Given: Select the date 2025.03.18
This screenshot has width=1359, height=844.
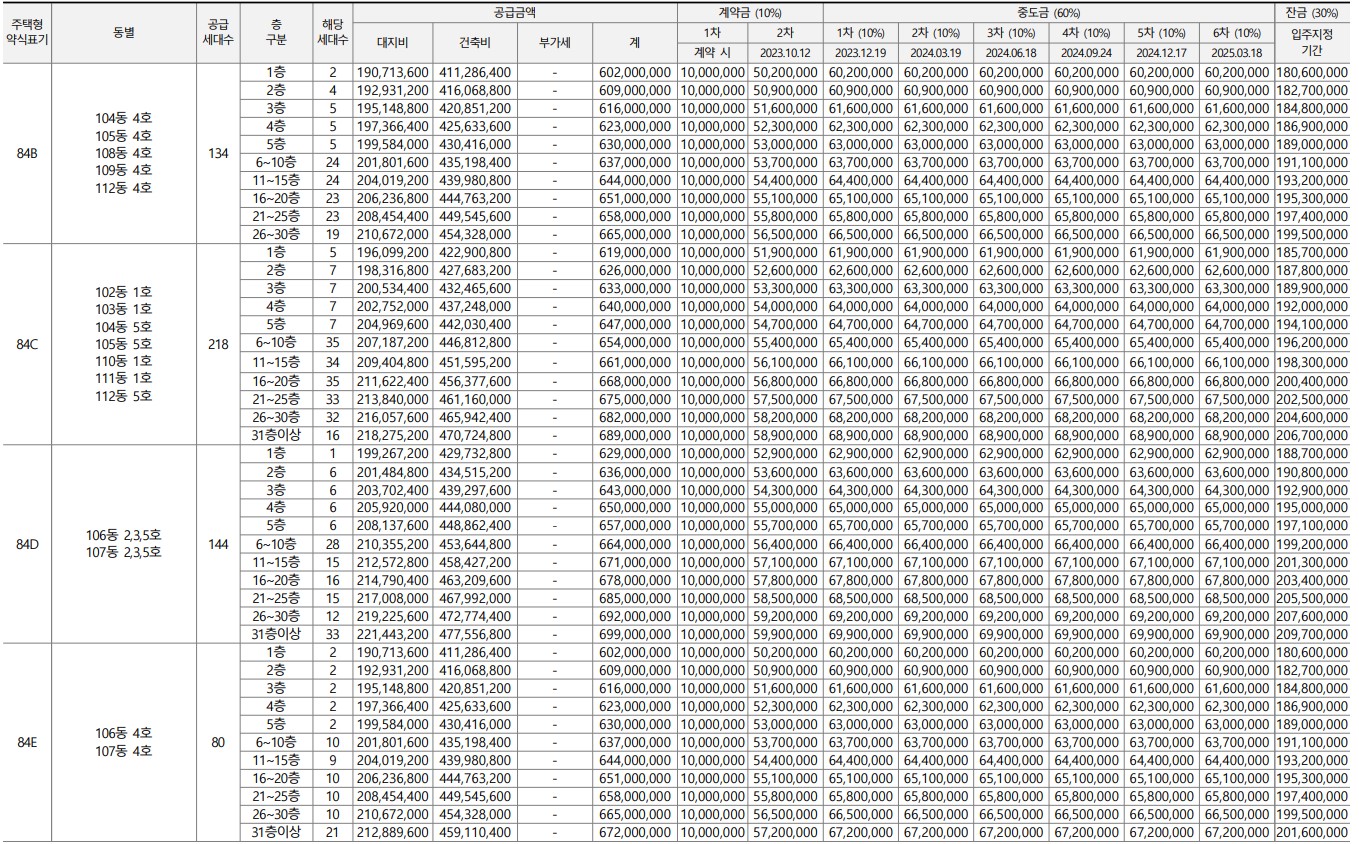Looking at the screenshot, I should coord(1236,54).
